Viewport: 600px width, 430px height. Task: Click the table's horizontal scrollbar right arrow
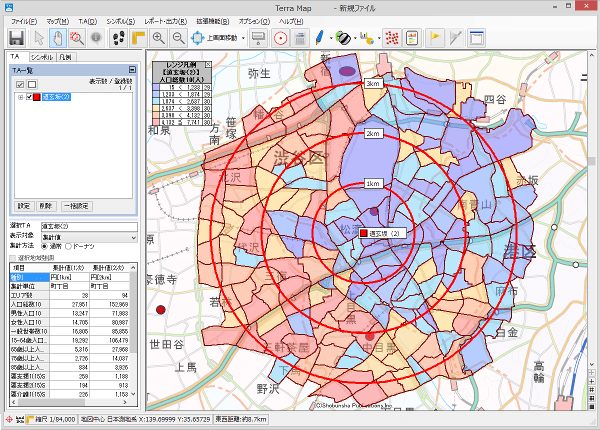coord(125,402)
